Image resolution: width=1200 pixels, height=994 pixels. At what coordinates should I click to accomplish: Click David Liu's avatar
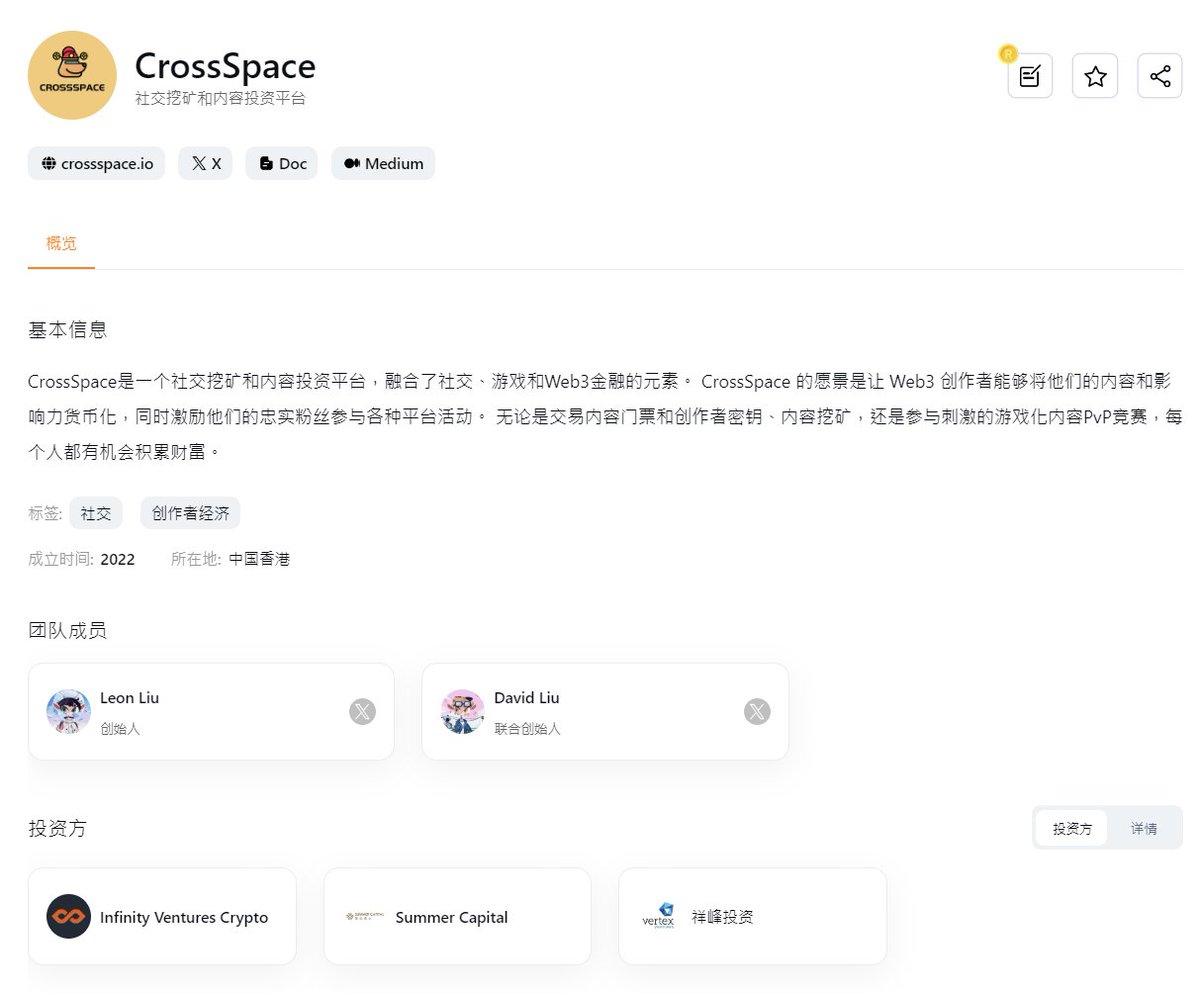point(462,711)
